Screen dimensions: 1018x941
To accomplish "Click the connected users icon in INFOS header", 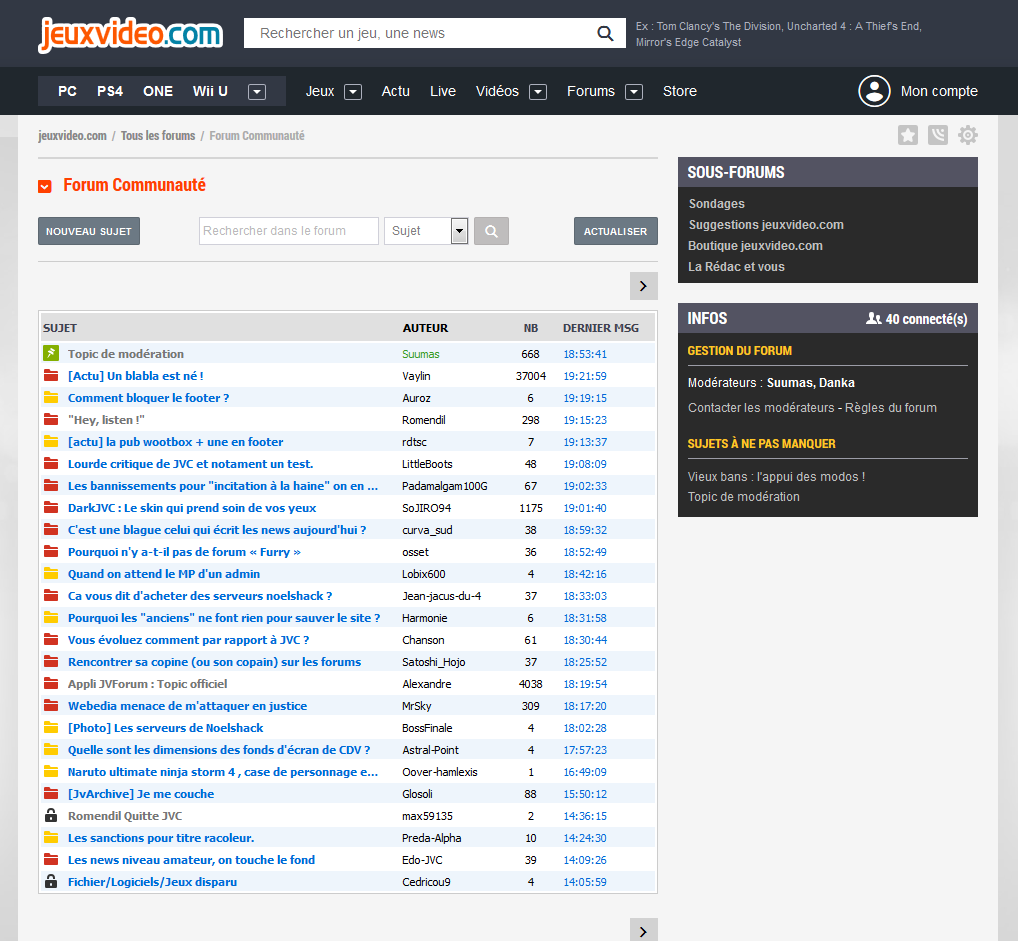I will click(874, 318).
